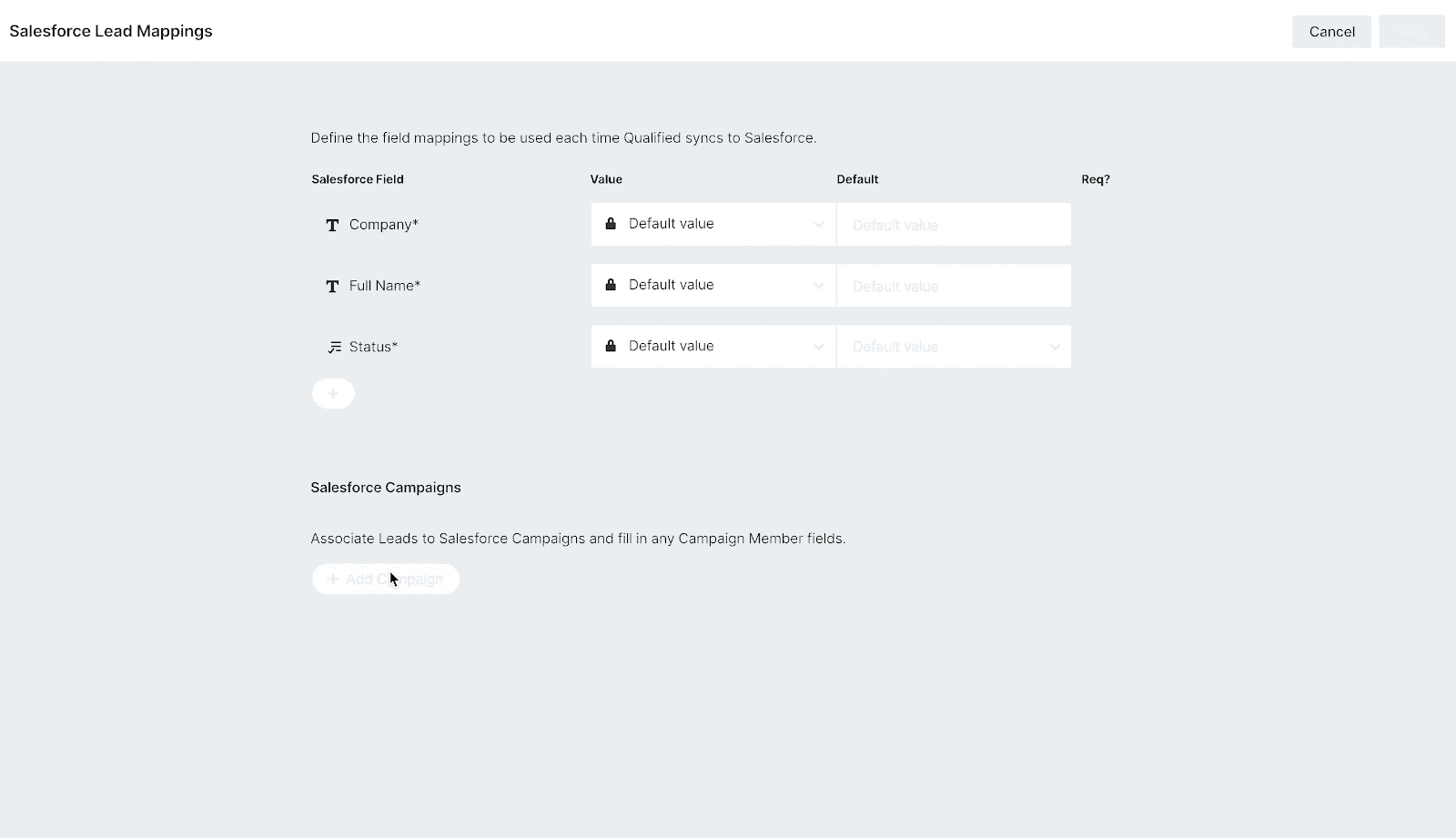Select the Salesforce Lead Mappings title
Viewport: 1456px width, 838px height.
coord(110,31)
